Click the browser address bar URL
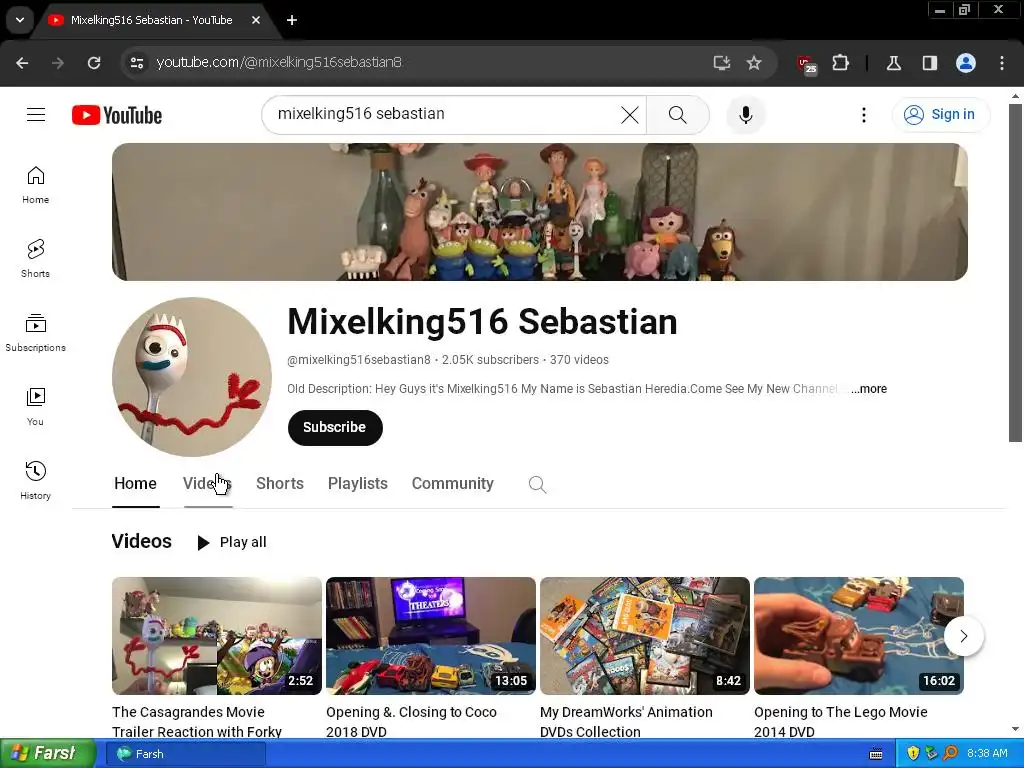The image size is (1024, 768). (x=279, y=63)
